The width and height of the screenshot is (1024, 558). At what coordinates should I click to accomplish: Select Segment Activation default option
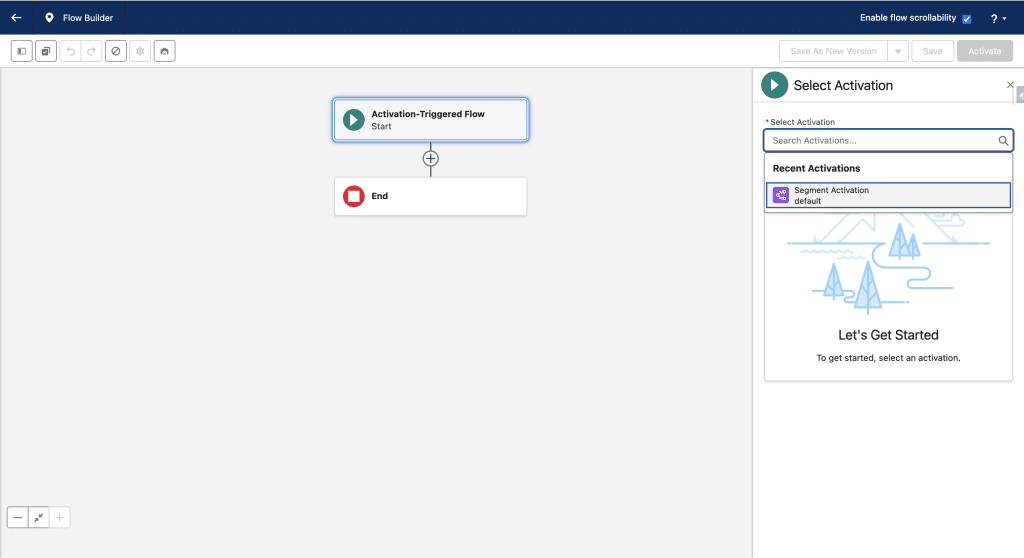(x=888, y=195)
